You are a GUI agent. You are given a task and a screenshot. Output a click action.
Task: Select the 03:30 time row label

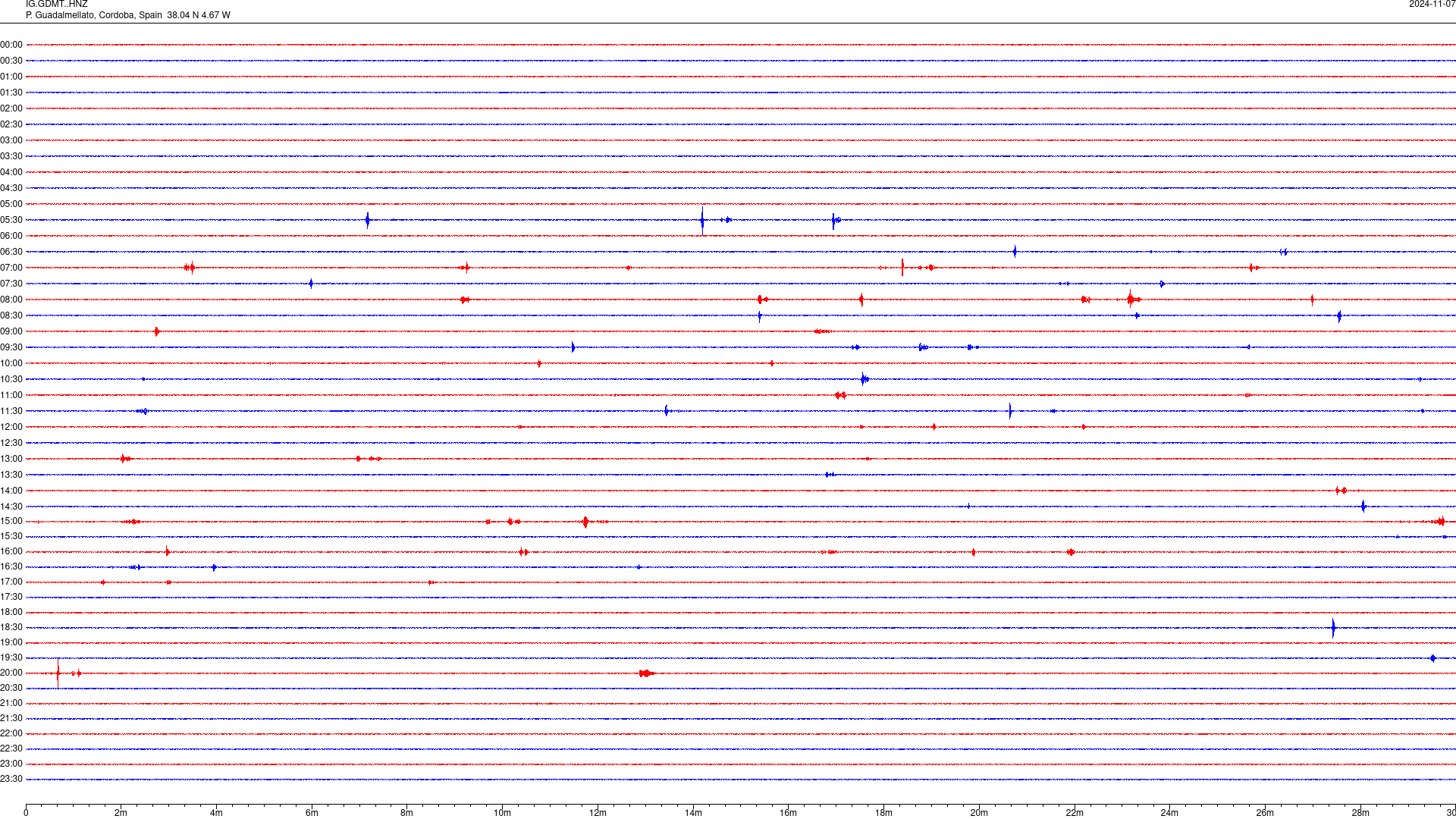coord(11,156)
